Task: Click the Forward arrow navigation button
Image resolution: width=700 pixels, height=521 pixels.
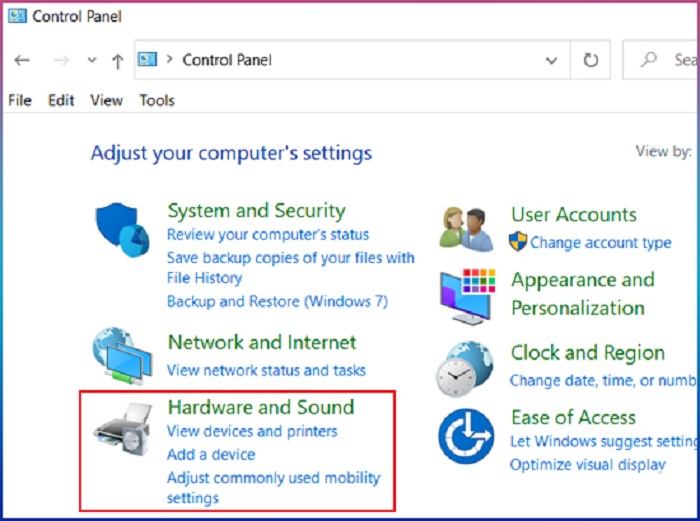Action: 61,60
